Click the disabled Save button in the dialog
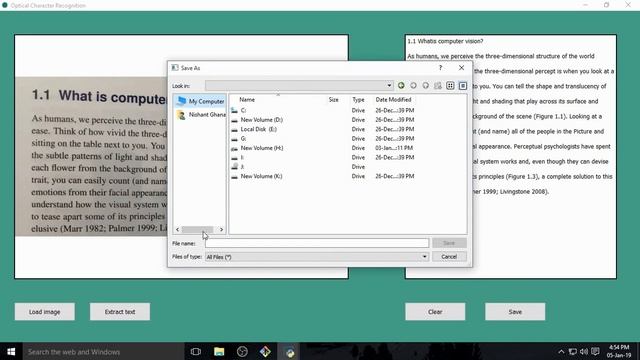640x360 pixels. click(449, 243)
